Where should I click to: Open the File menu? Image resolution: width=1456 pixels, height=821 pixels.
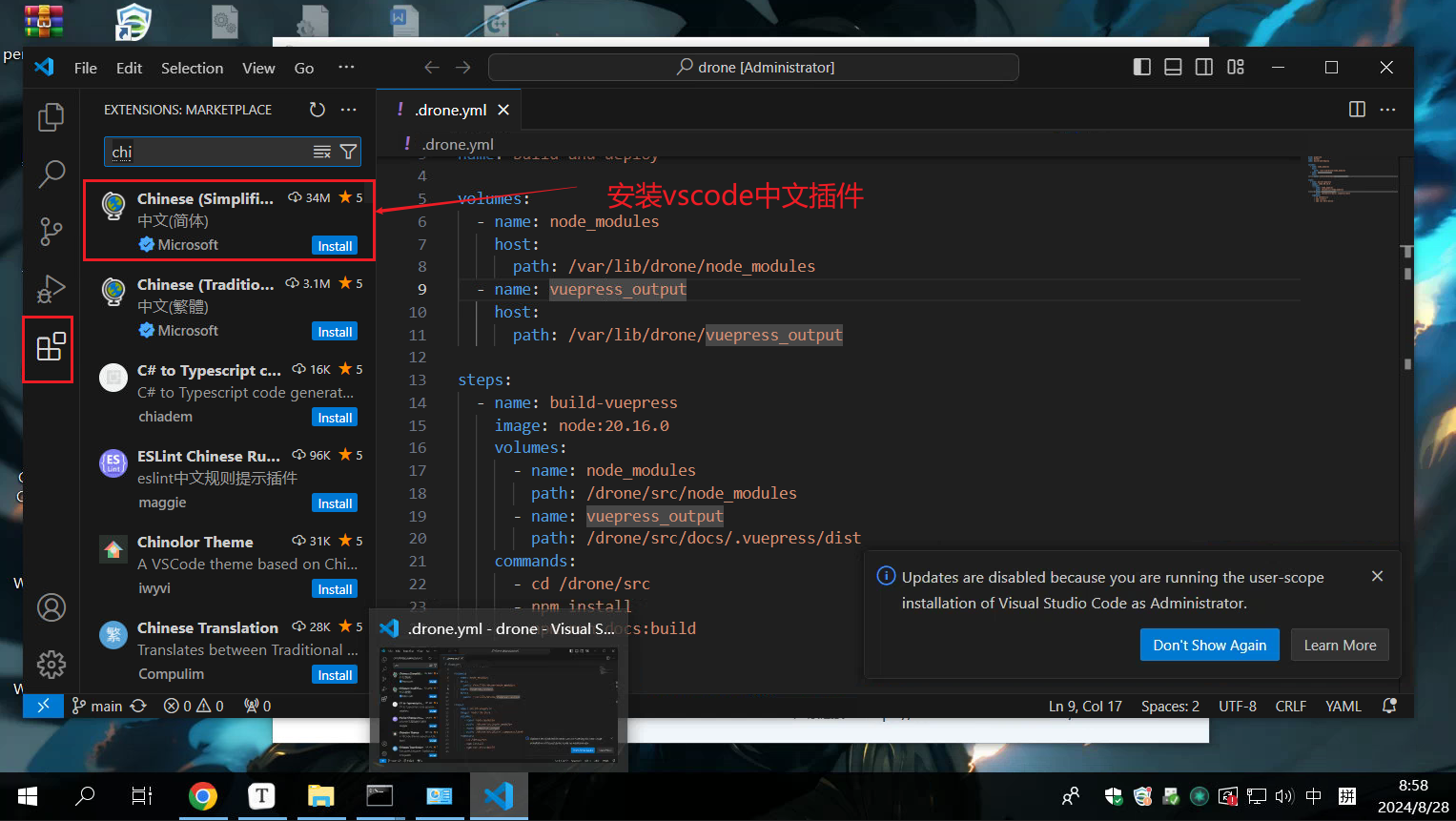[86, 68]
